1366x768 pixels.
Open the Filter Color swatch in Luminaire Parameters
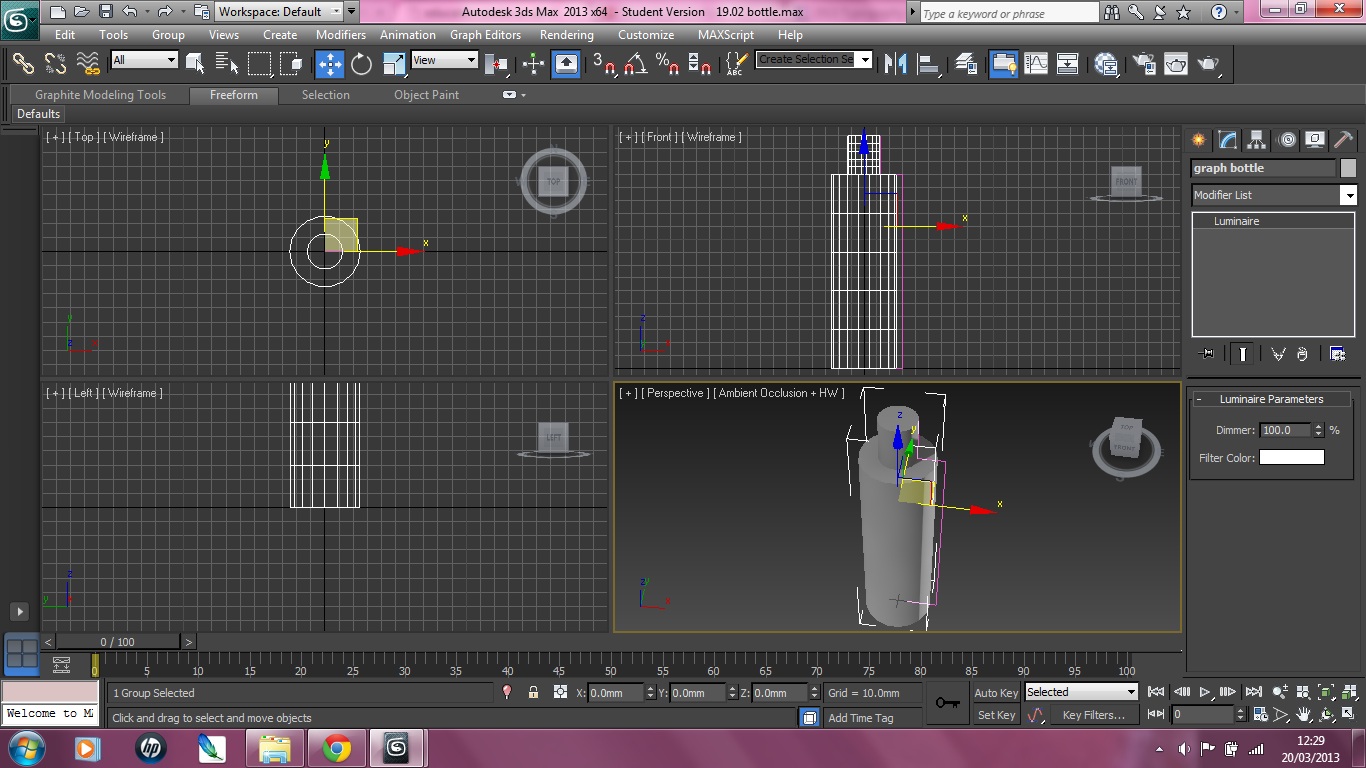[1291, 456]
